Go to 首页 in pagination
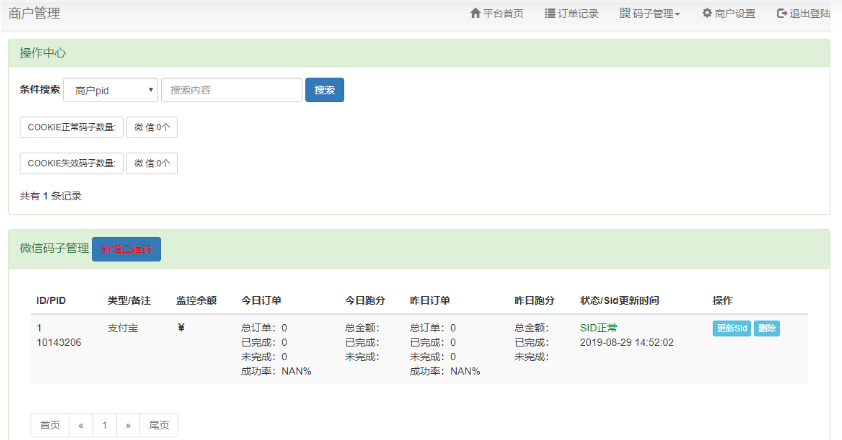Viewport: 842px width, 440px height. 50,425
